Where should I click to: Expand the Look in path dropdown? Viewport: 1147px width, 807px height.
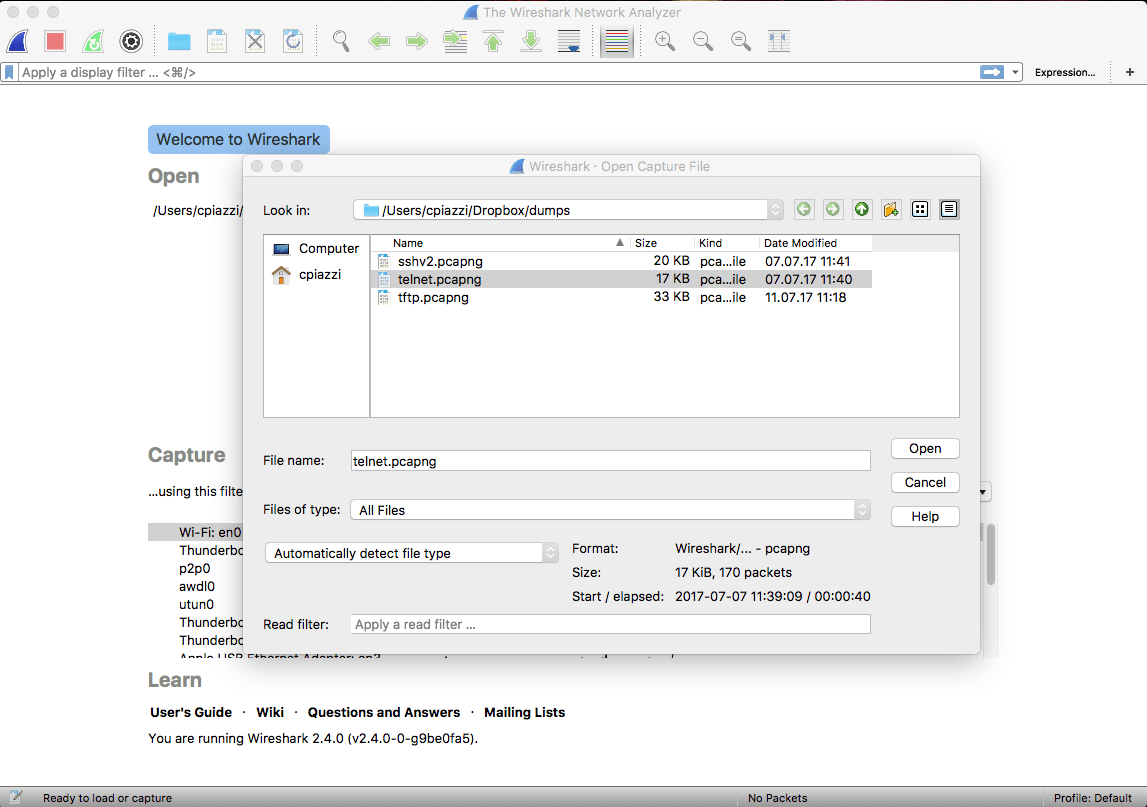[775, 210]
